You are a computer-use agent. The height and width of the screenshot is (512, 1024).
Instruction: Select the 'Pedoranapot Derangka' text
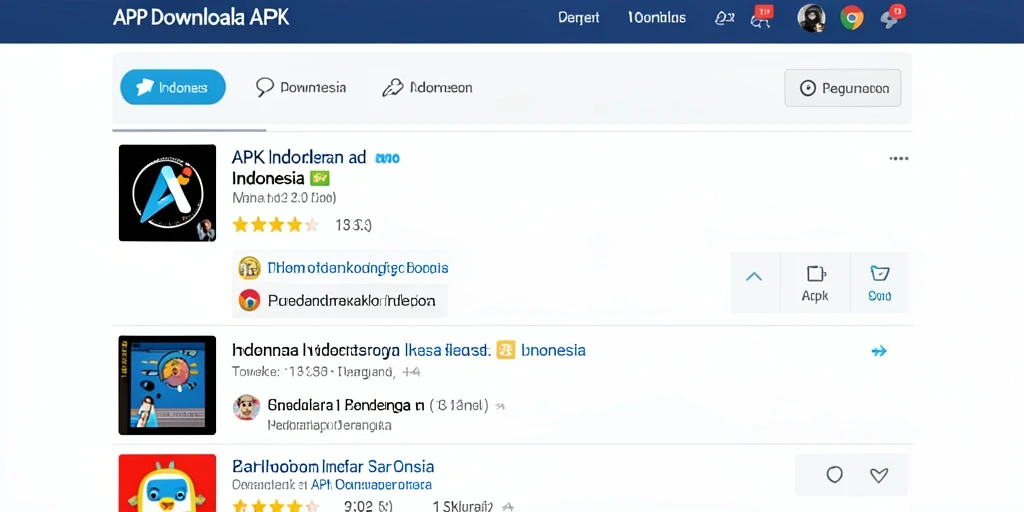click(329, 425)
